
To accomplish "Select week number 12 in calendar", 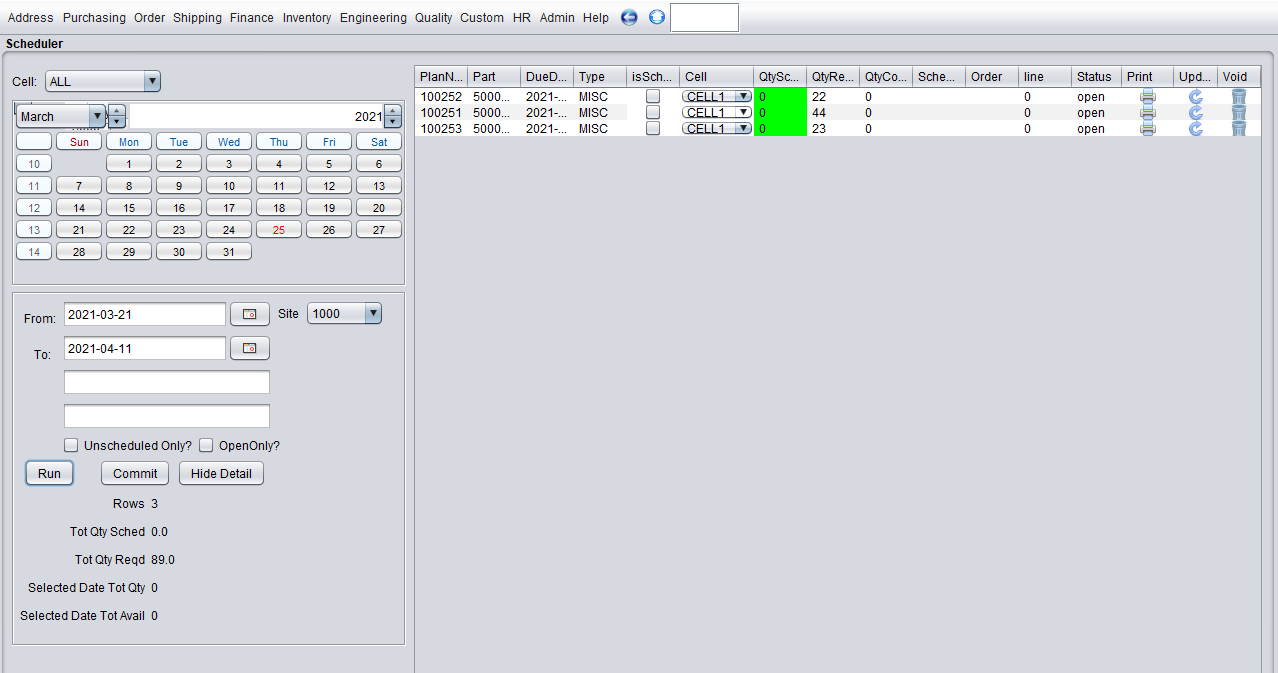I will click(x=34, y=208).
